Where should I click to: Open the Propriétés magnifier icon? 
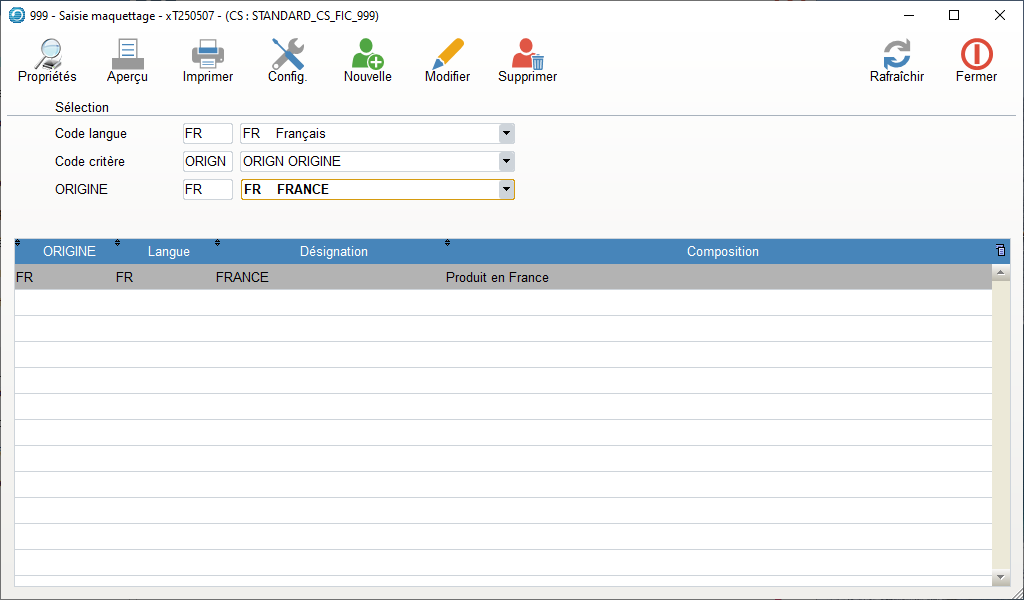pos(47,55)
